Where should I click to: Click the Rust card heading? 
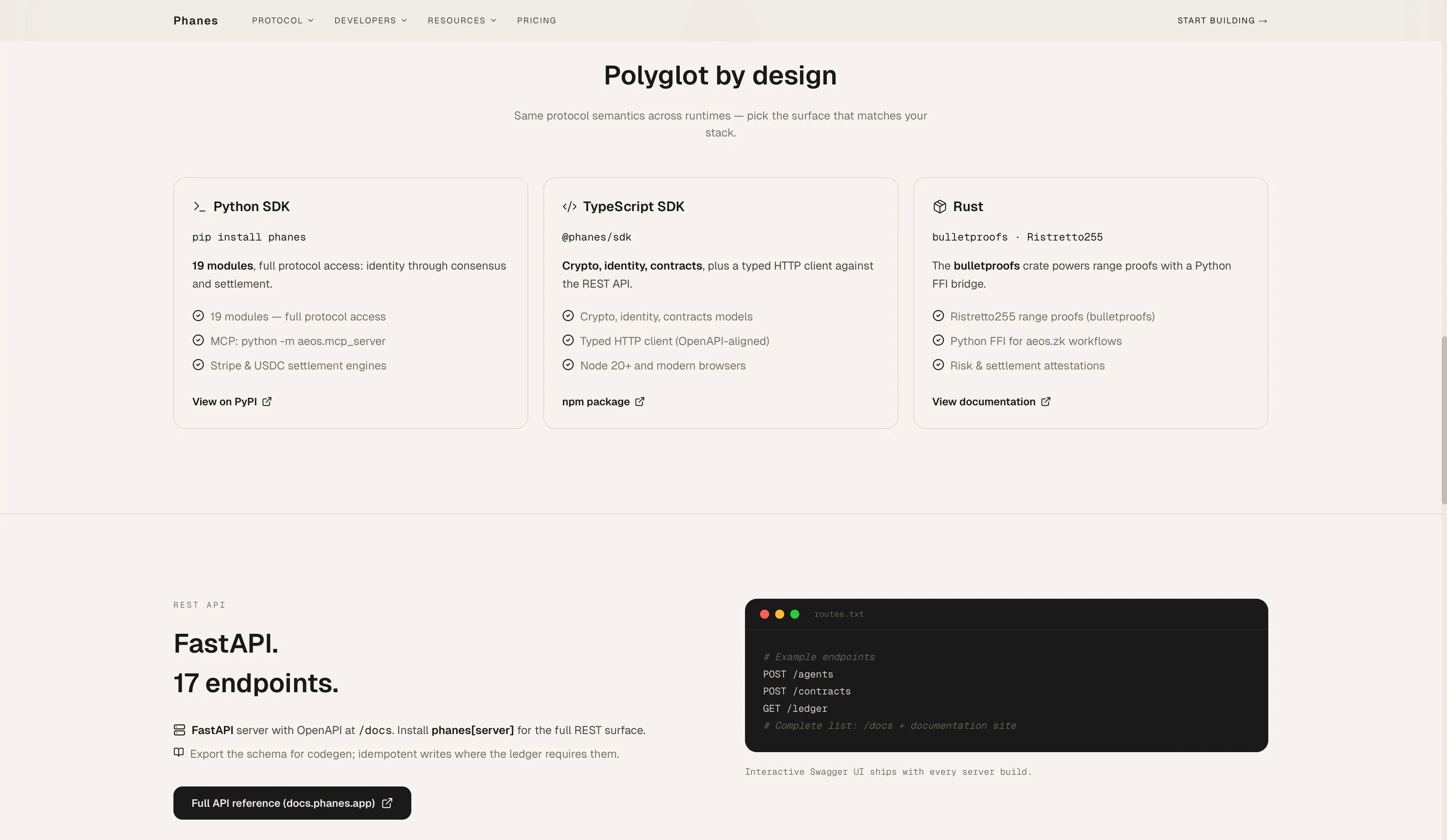click(x=967, y=207)
